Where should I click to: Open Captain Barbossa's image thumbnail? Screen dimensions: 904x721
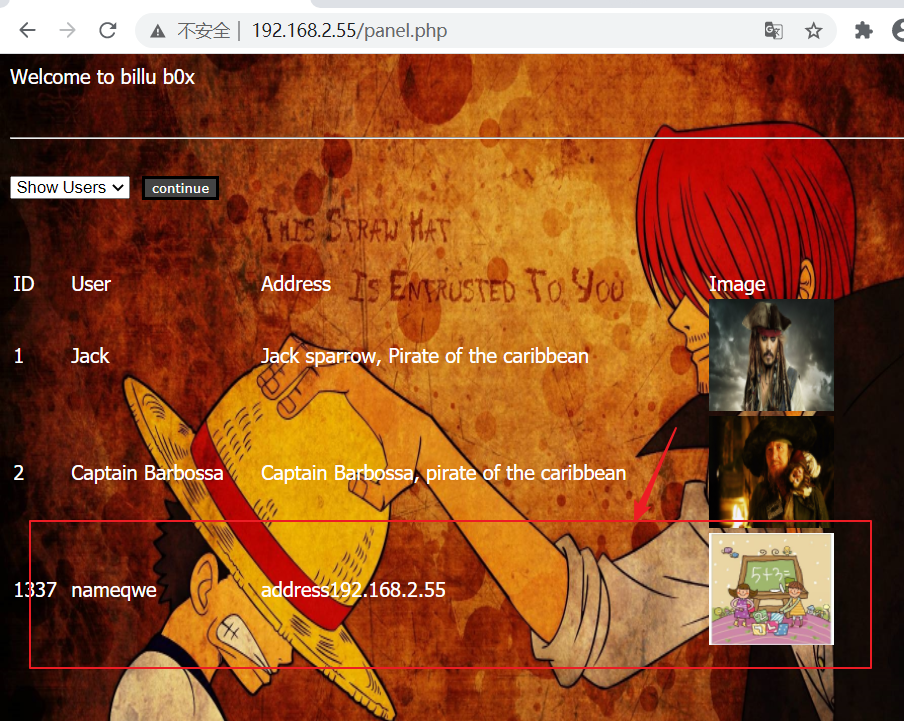pyautogui.click(x=771, y=471)
